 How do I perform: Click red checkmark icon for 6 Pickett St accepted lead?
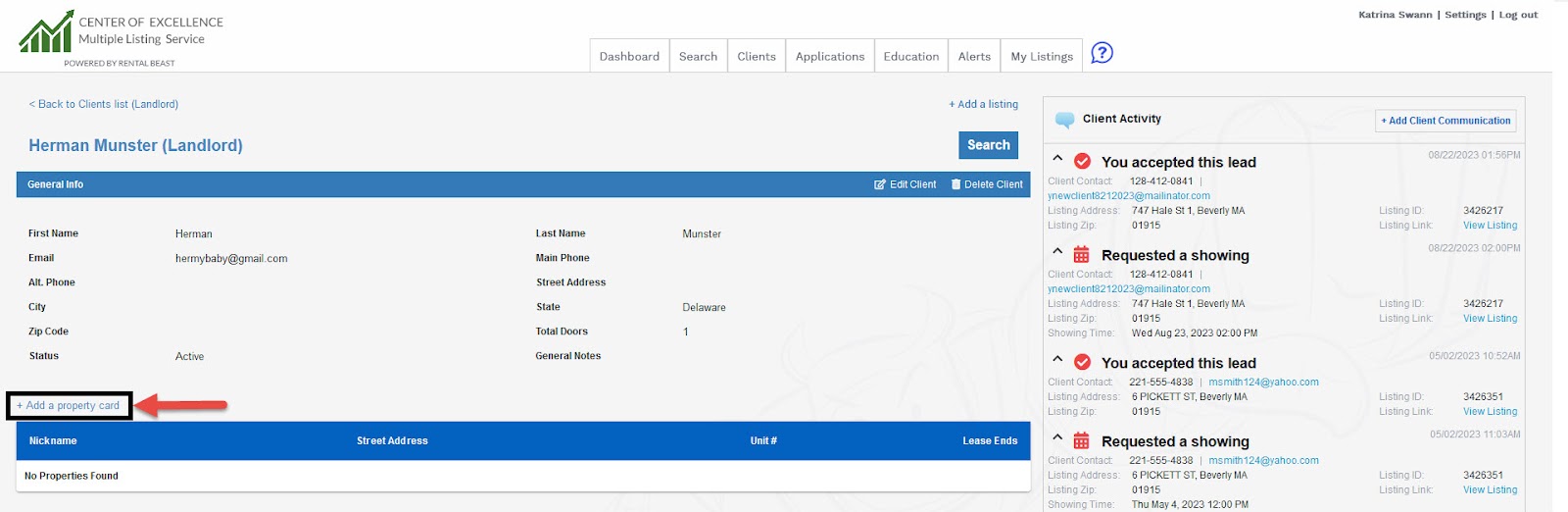(x=1082, y=362)
